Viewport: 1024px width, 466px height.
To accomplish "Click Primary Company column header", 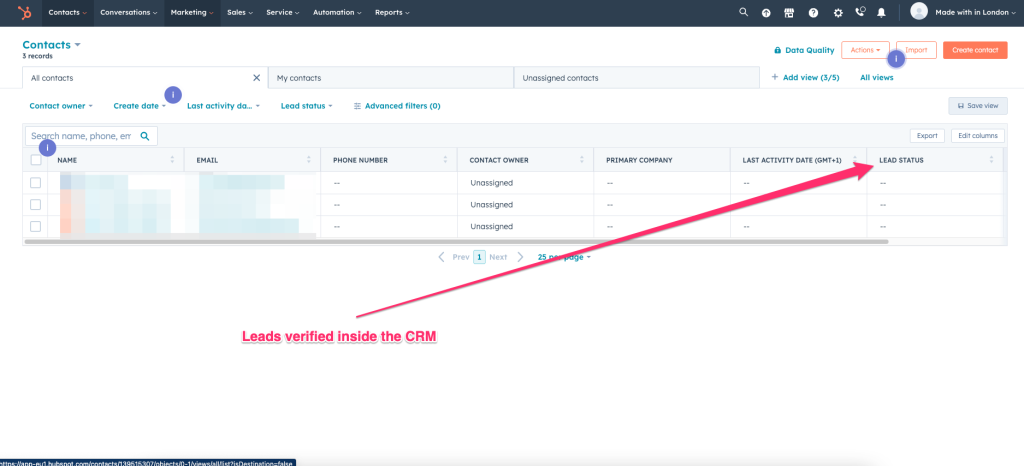I will (661, 160).
